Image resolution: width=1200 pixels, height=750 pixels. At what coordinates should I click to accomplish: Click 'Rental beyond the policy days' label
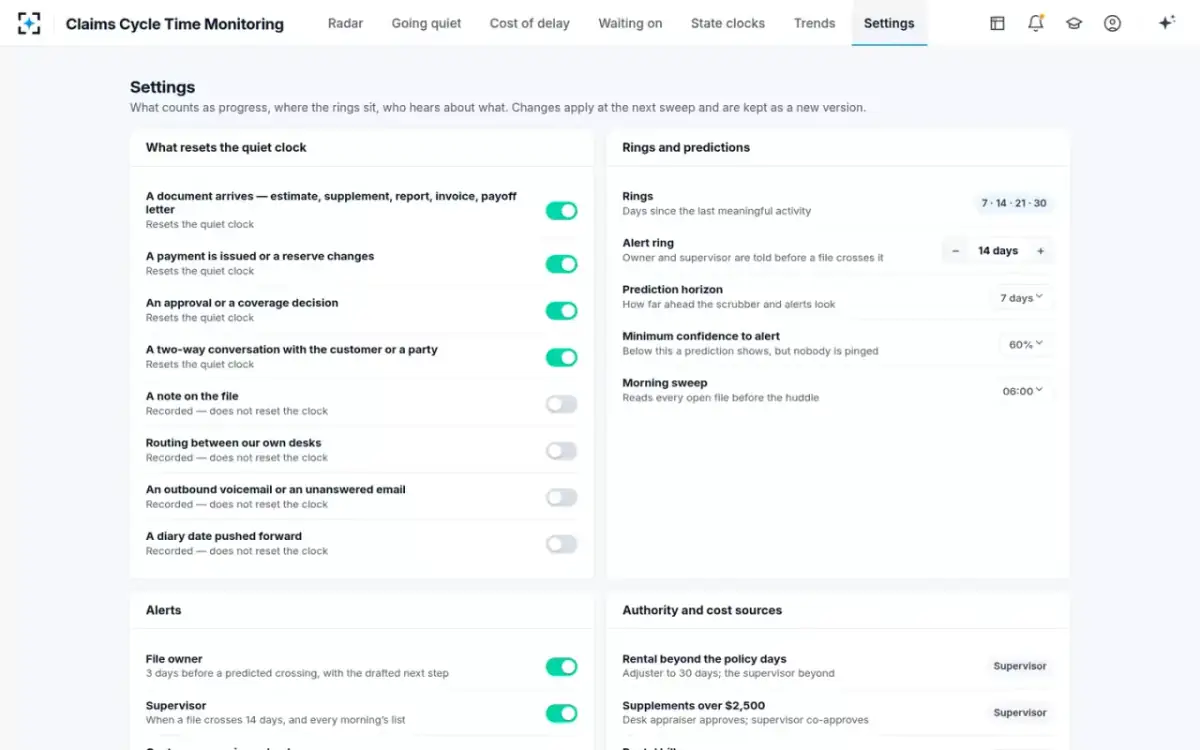coord(704,659)
